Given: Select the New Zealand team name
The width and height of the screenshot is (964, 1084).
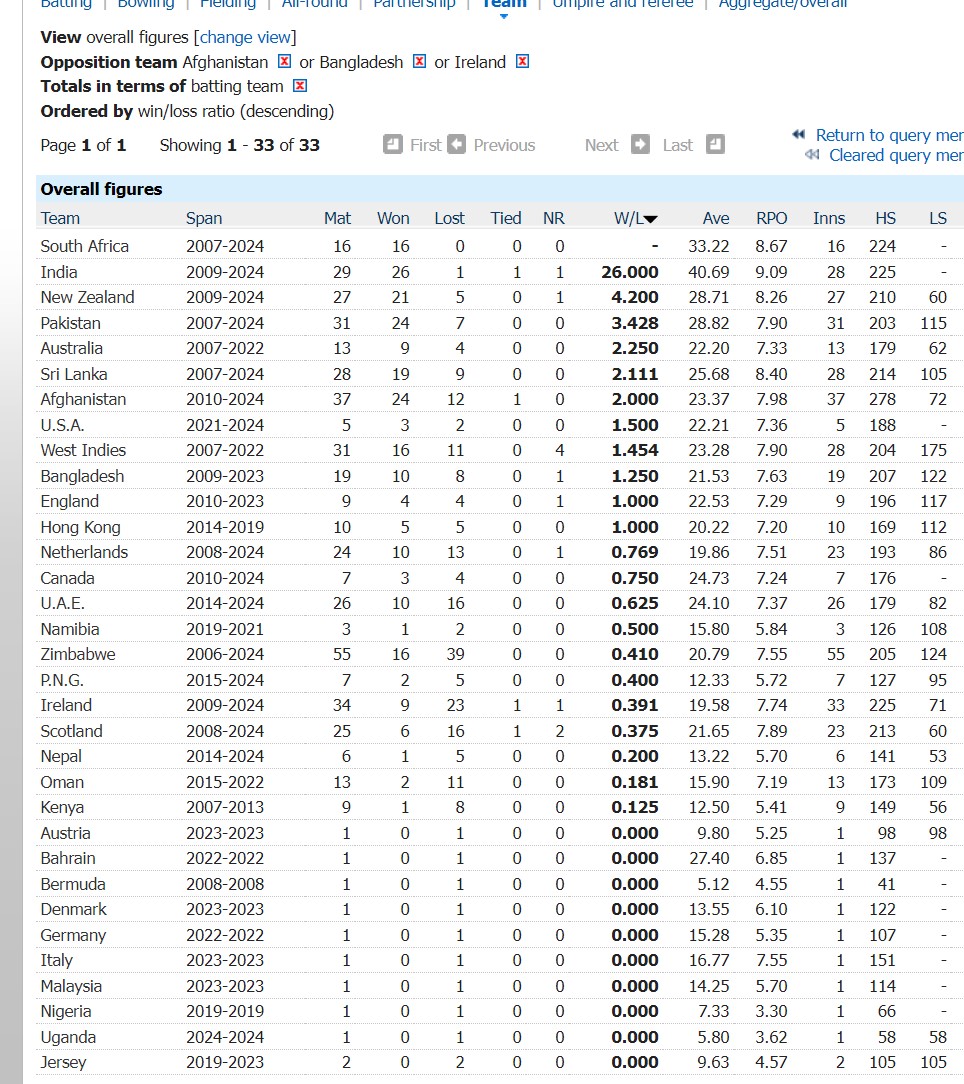Looking at the screenshot, I should [87, 297].
